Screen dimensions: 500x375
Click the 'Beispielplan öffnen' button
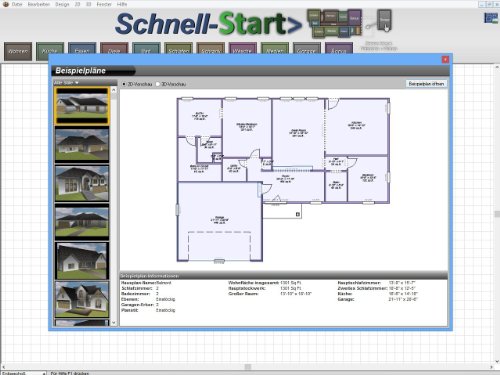tap(426, 84)
